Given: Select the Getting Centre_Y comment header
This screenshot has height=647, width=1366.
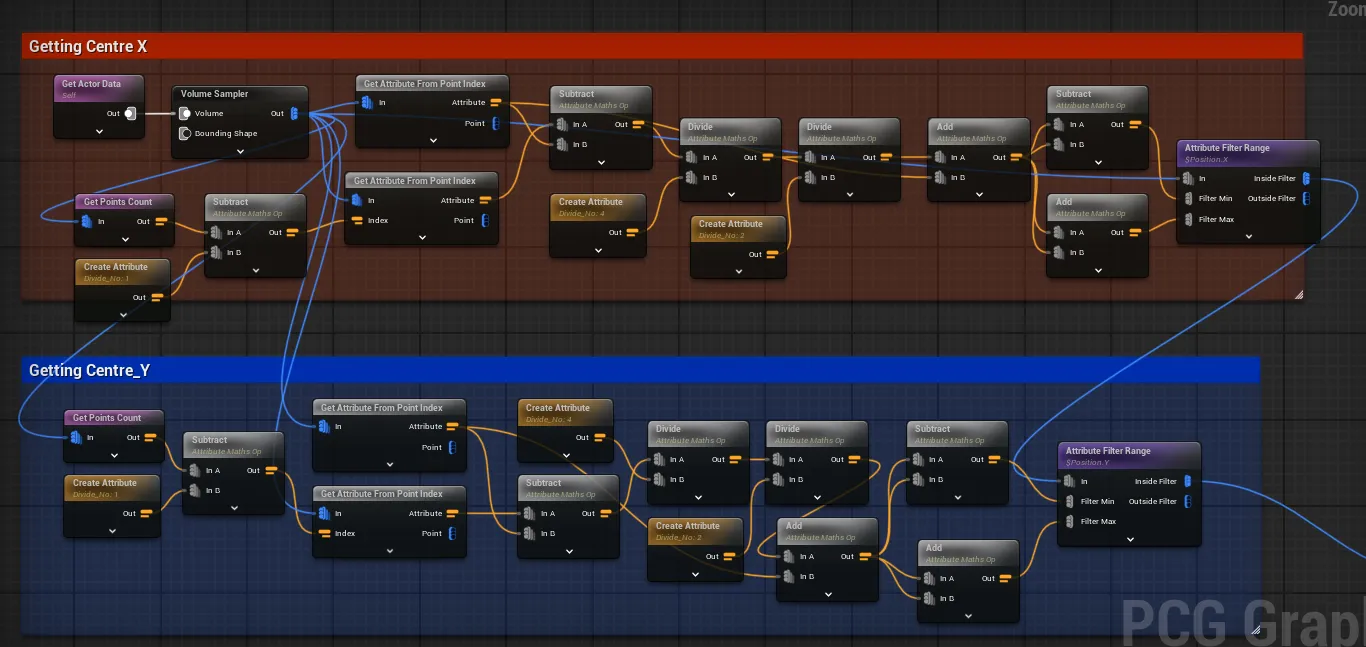Looking at the screenshot, I should coord(640,370).
